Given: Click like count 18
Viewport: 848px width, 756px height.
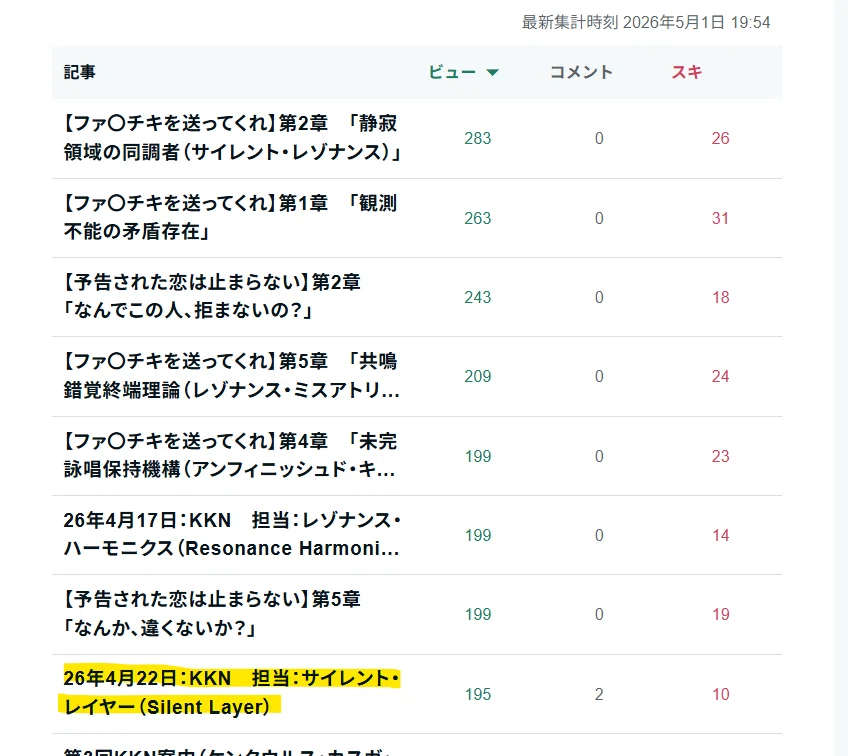Looking at the screenshot, I should (x=720, y=297).
